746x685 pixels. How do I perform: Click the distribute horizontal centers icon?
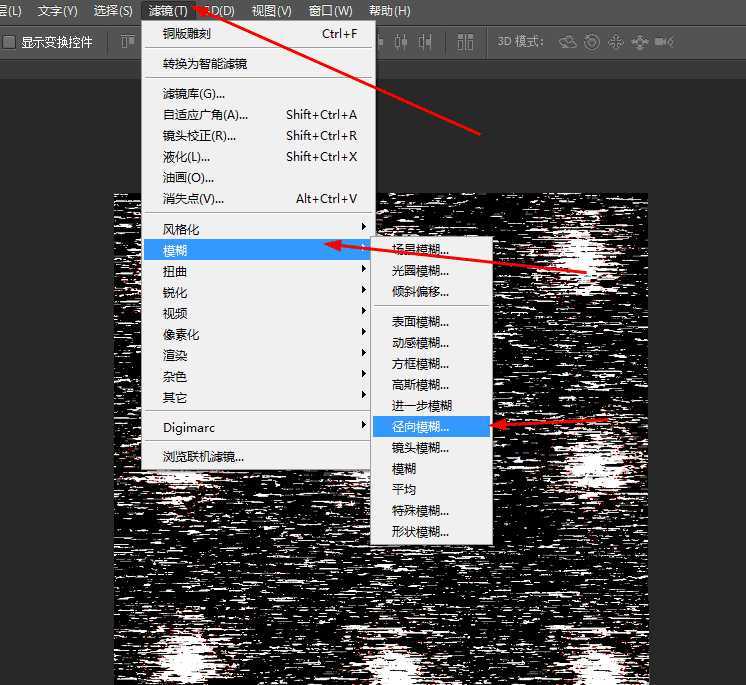402,42
